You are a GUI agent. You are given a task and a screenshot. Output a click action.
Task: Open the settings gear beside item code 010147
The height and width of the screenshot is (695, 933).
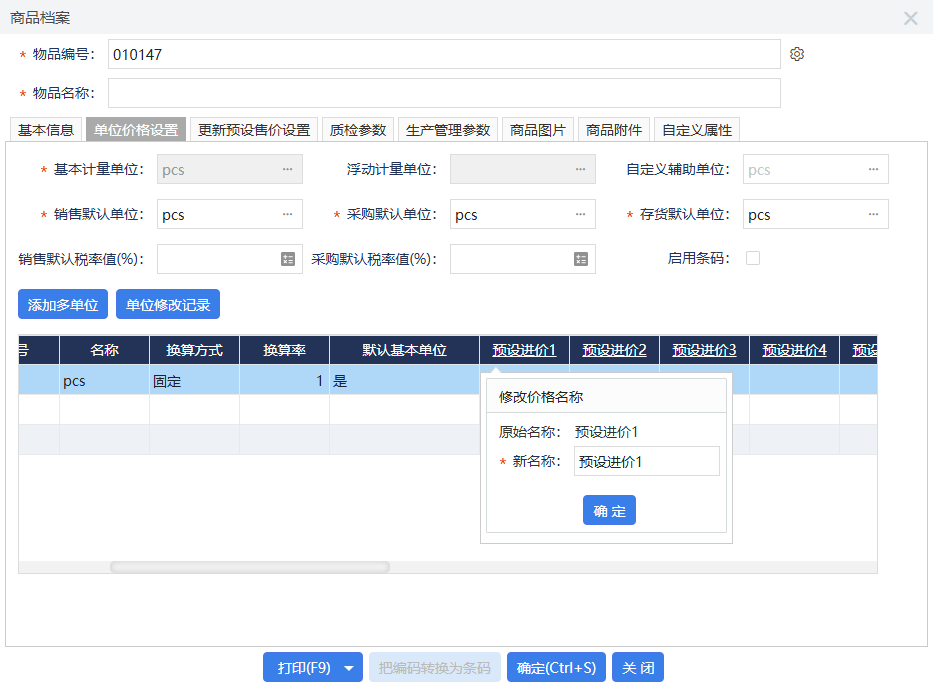pos(797,53)
